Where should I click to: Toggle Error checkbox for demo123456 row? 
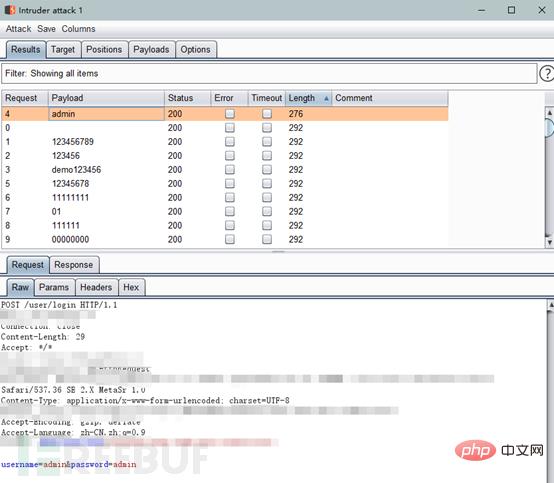(x=230, y=170)
